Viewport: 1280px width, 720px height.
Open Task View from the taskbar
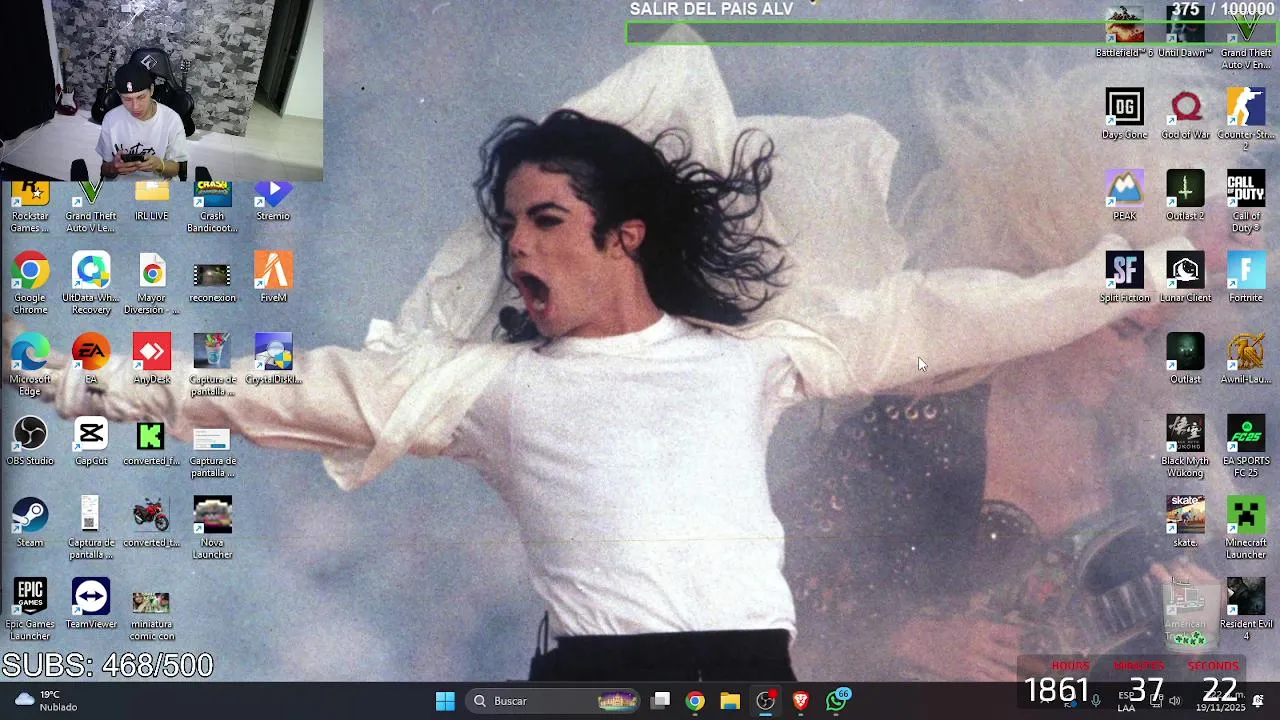click(661, 701)
